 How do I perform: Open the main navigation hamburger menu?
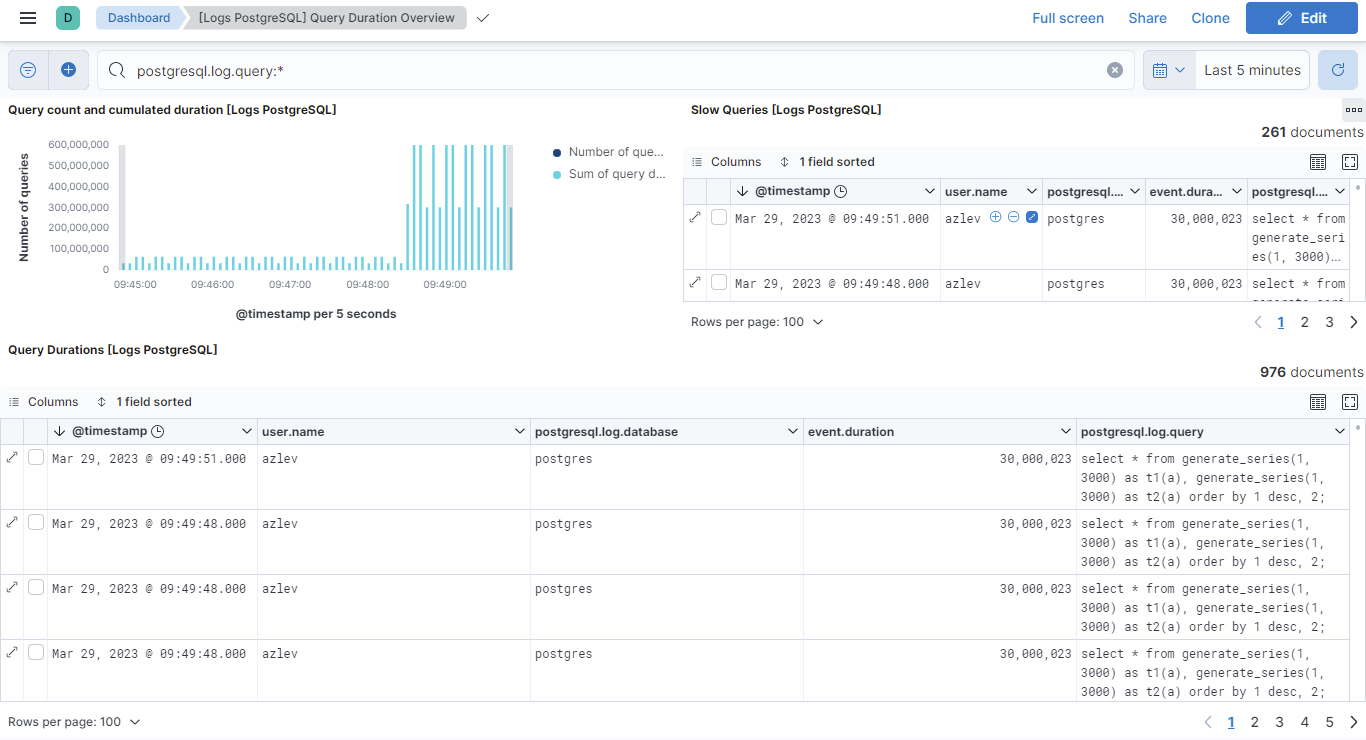click(27, 17)
